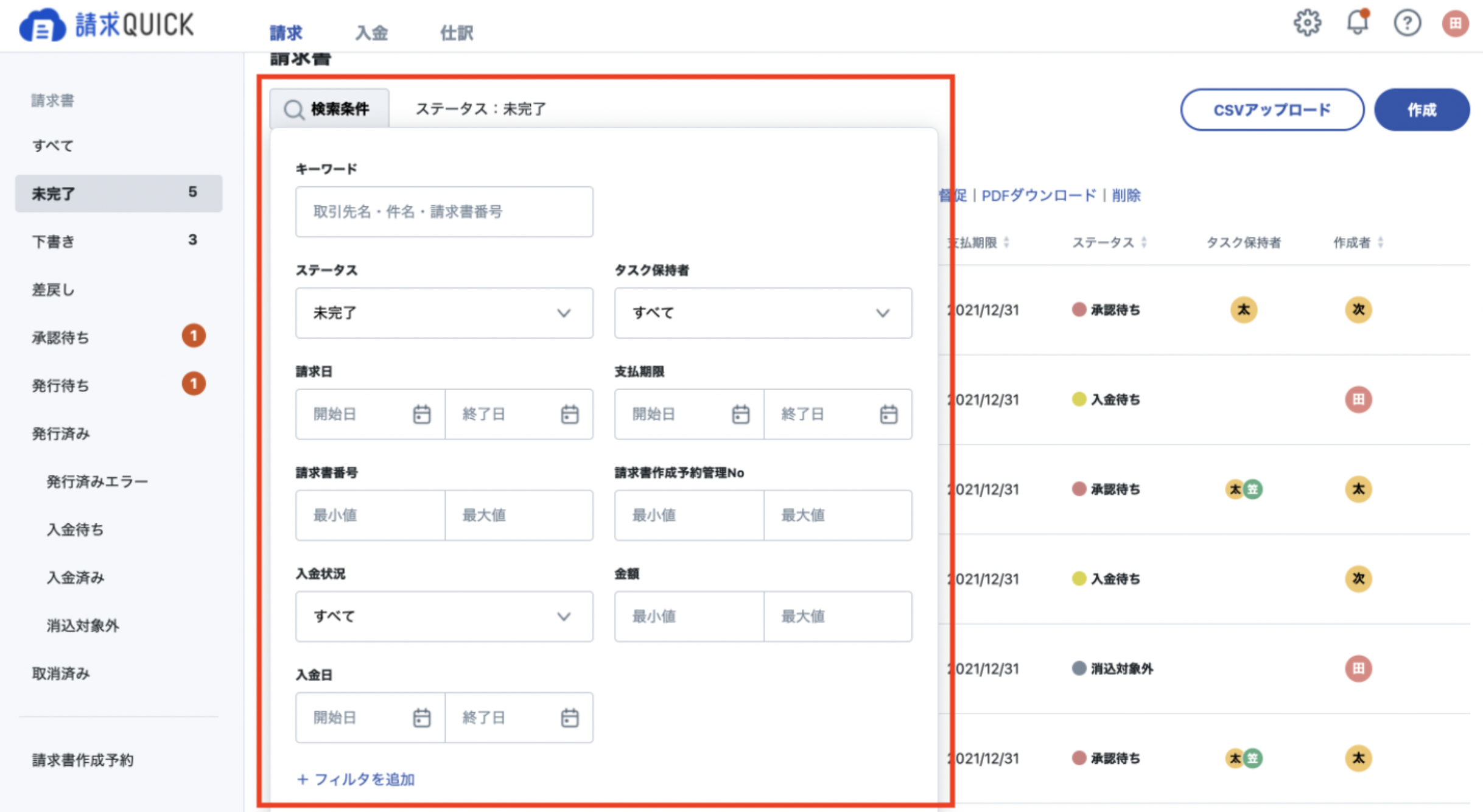Click the CSVアップロード button
The image size is (1483, 812).
(x=1272, y=110)
